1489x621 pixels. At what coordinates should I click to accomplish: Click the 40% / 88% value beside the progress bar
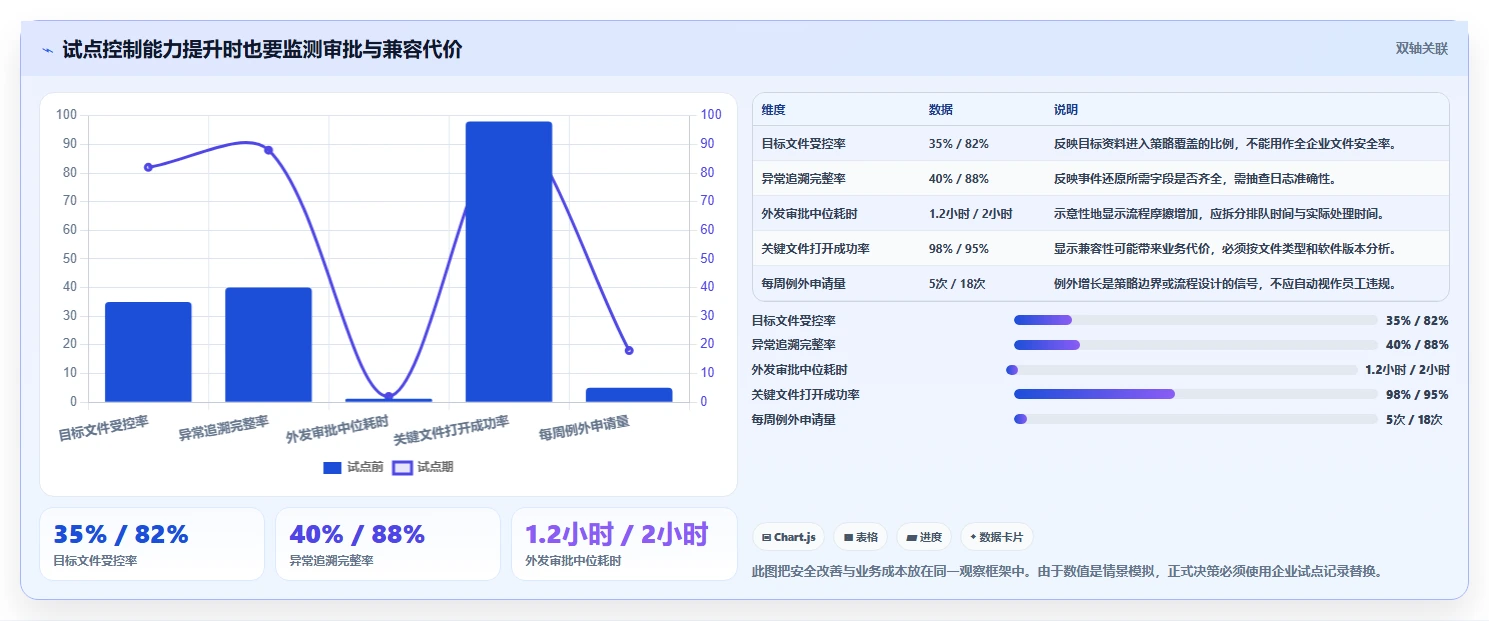click(1417, 345)
